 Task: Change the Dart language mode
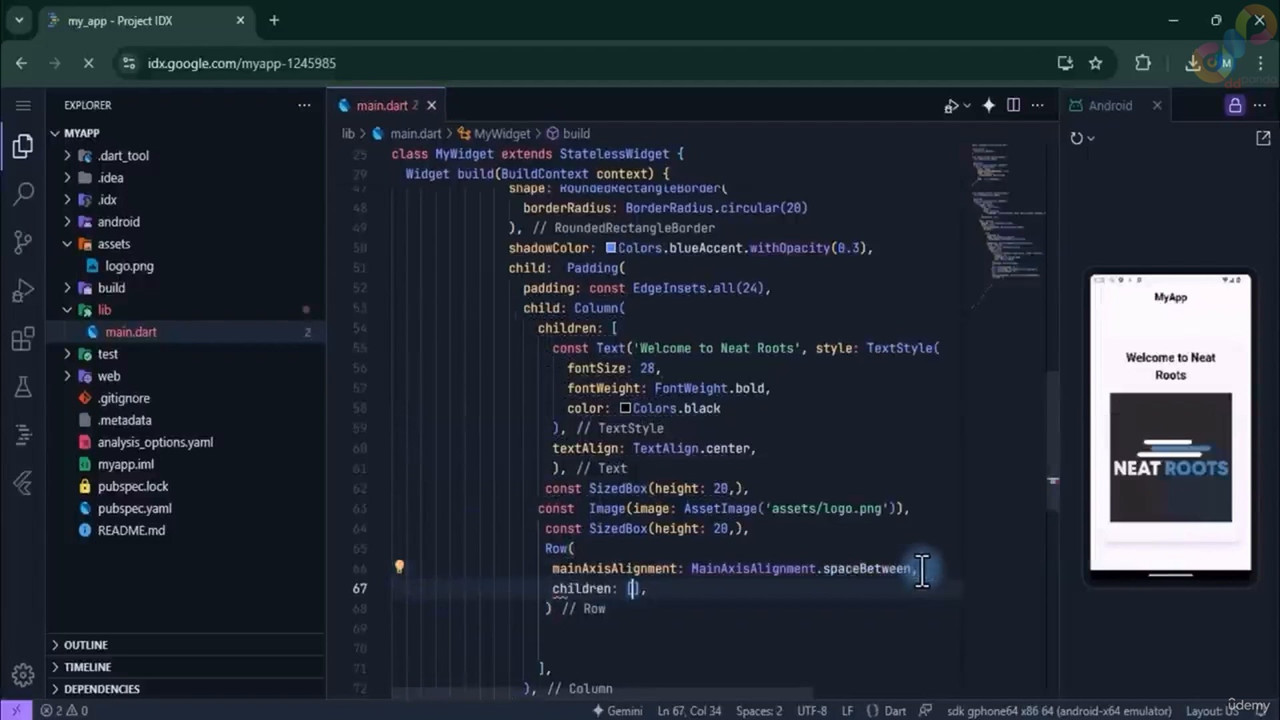point(895,711)
